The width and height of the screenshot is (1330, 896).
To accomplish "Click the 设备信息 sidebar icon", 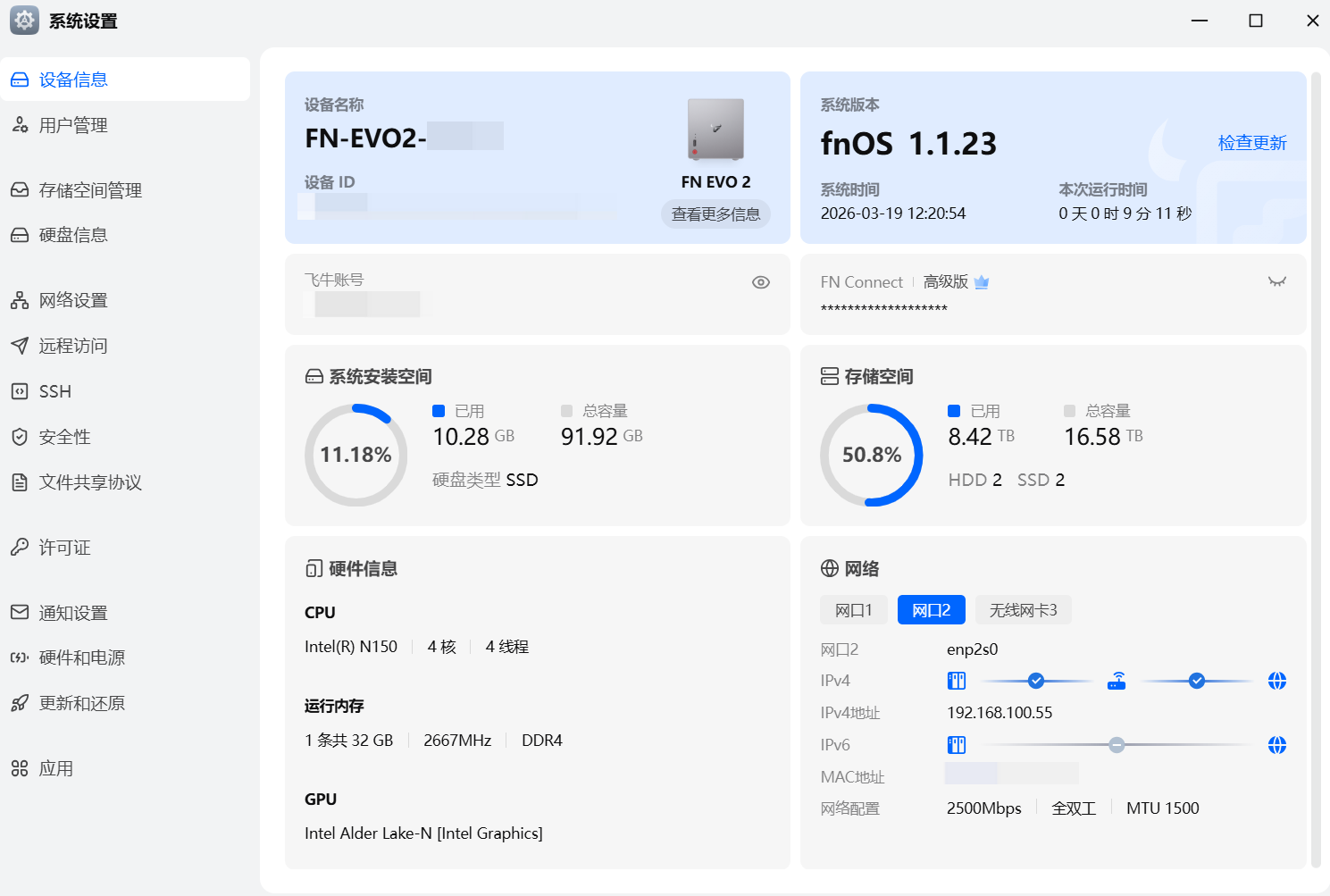I will [x=20, y=80].
